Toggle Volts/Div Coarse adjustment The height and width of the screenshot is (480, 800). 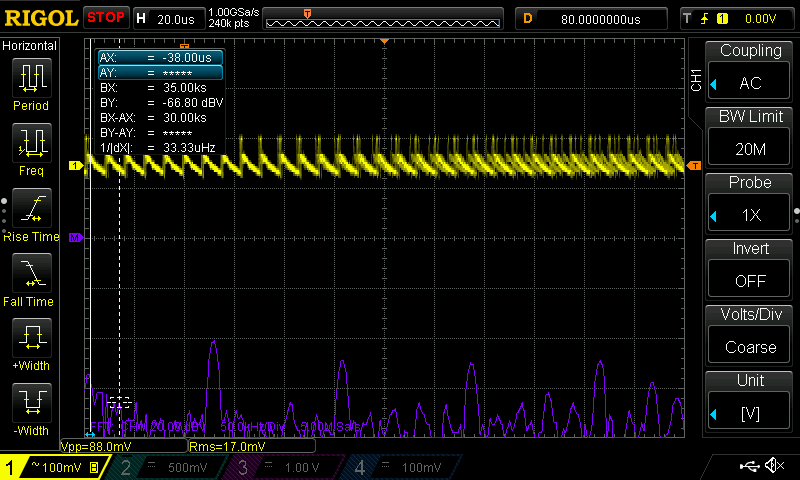pos(750,336)
